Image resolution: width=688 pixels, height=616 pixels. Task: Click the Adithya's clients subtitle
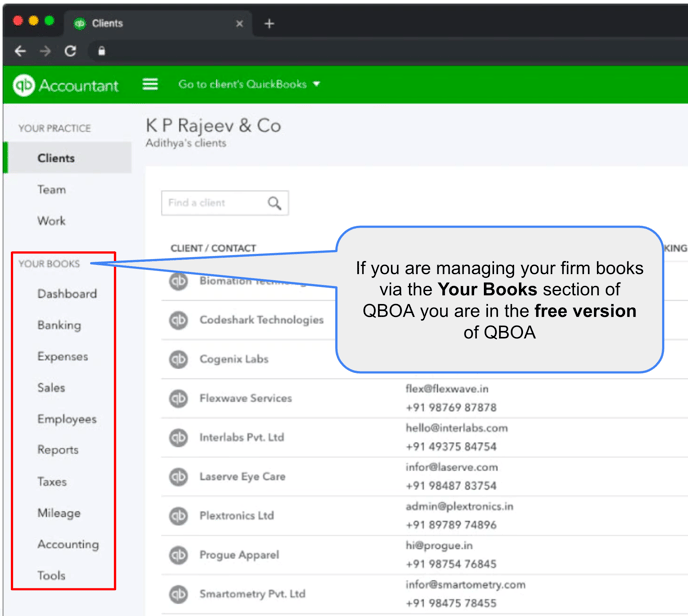186,143
